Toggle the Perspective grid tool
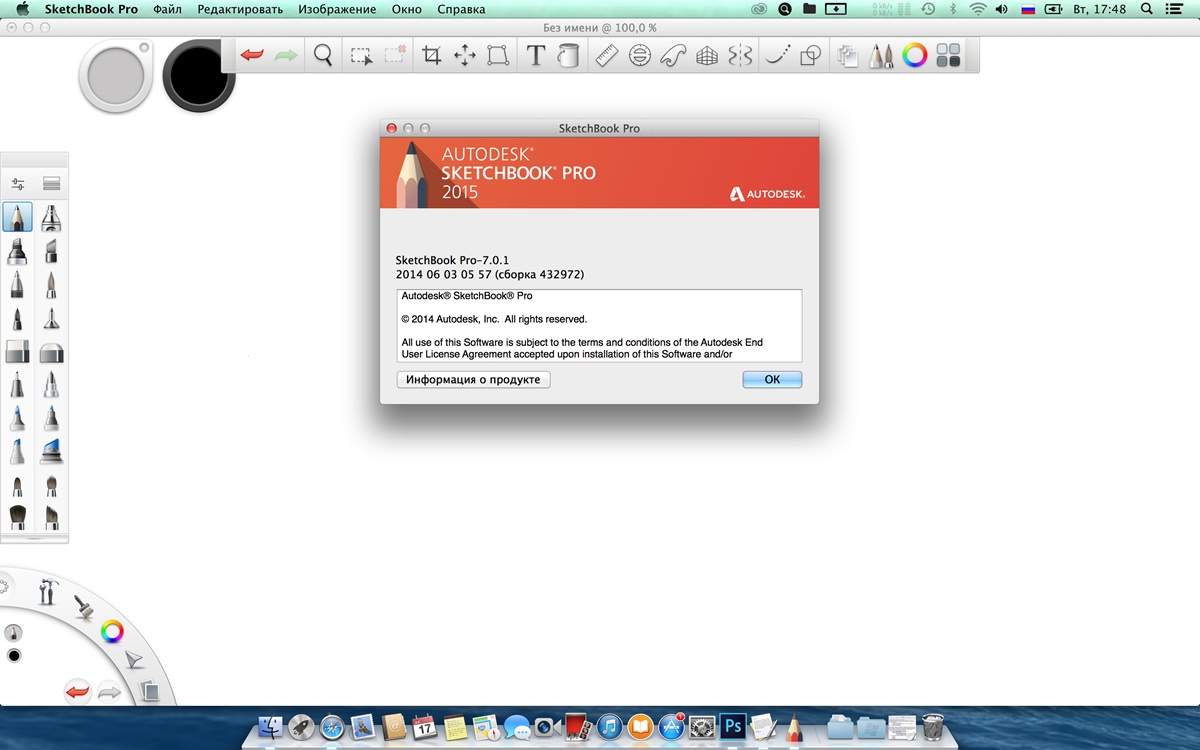 coord(707,56)
